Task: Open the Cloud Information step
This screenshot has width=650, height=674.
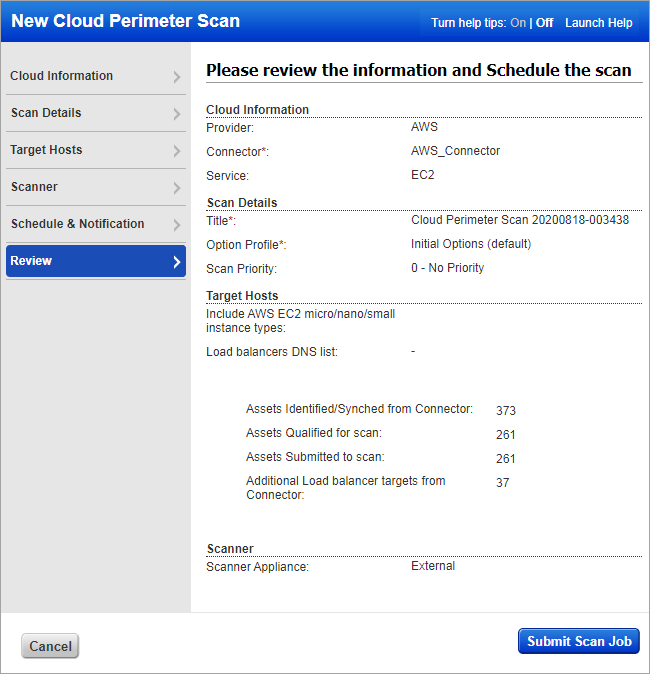Action: [x=96, y=76]
